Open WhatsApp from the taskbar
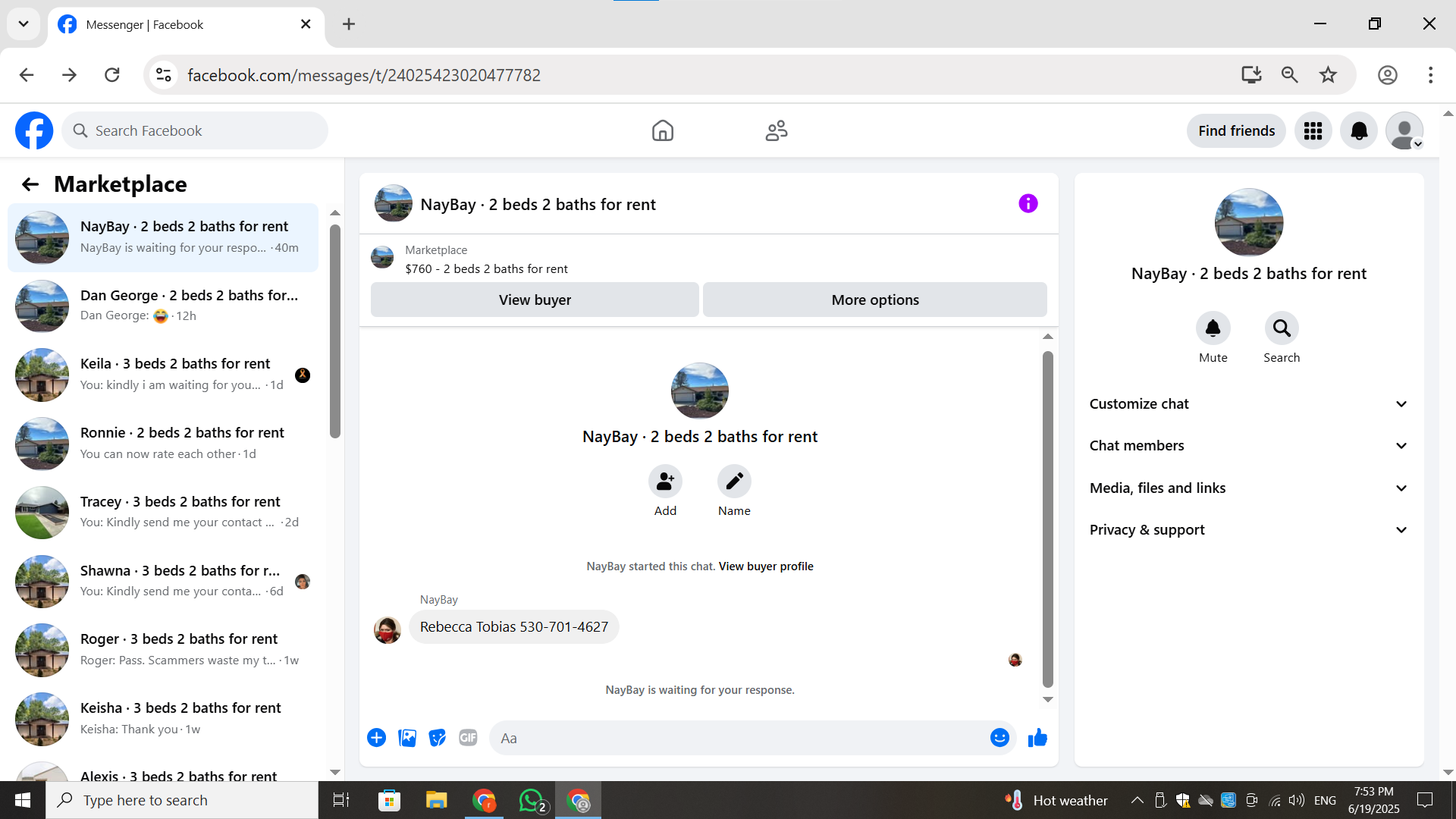 pos(532,800)
